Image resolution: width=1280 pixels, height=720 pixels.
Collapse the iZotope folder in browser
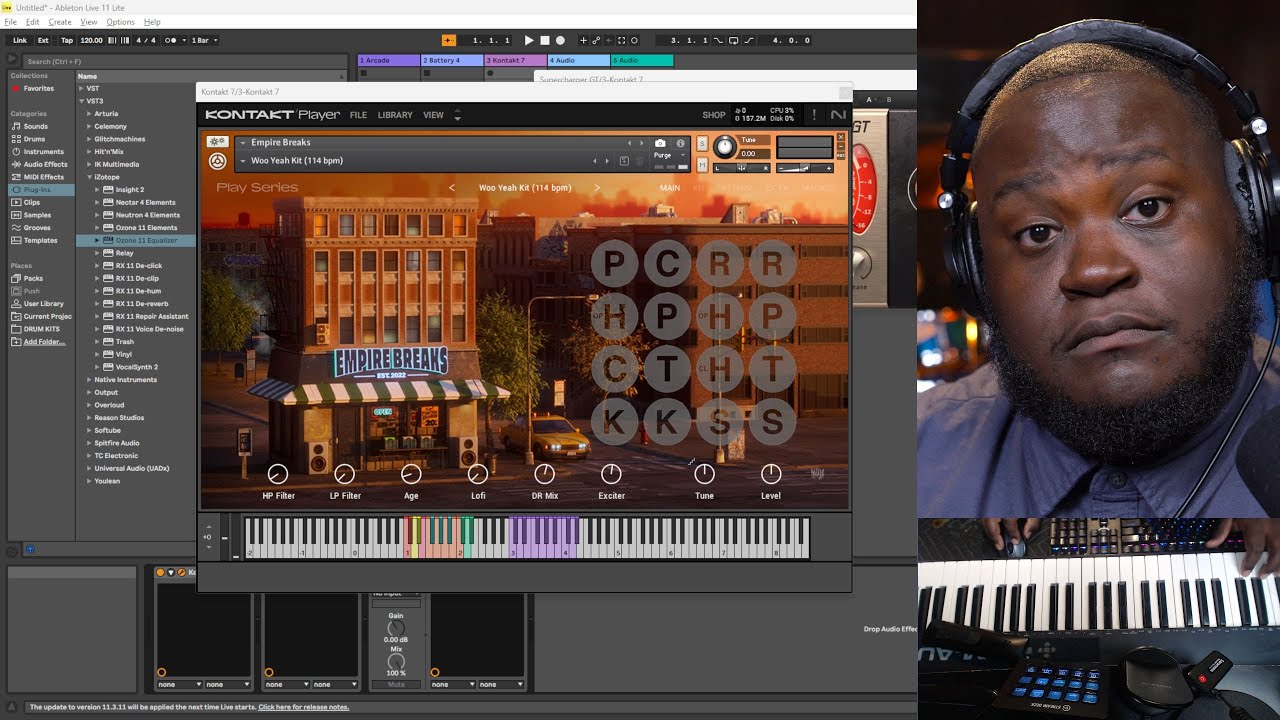click(x=89, y=177)
